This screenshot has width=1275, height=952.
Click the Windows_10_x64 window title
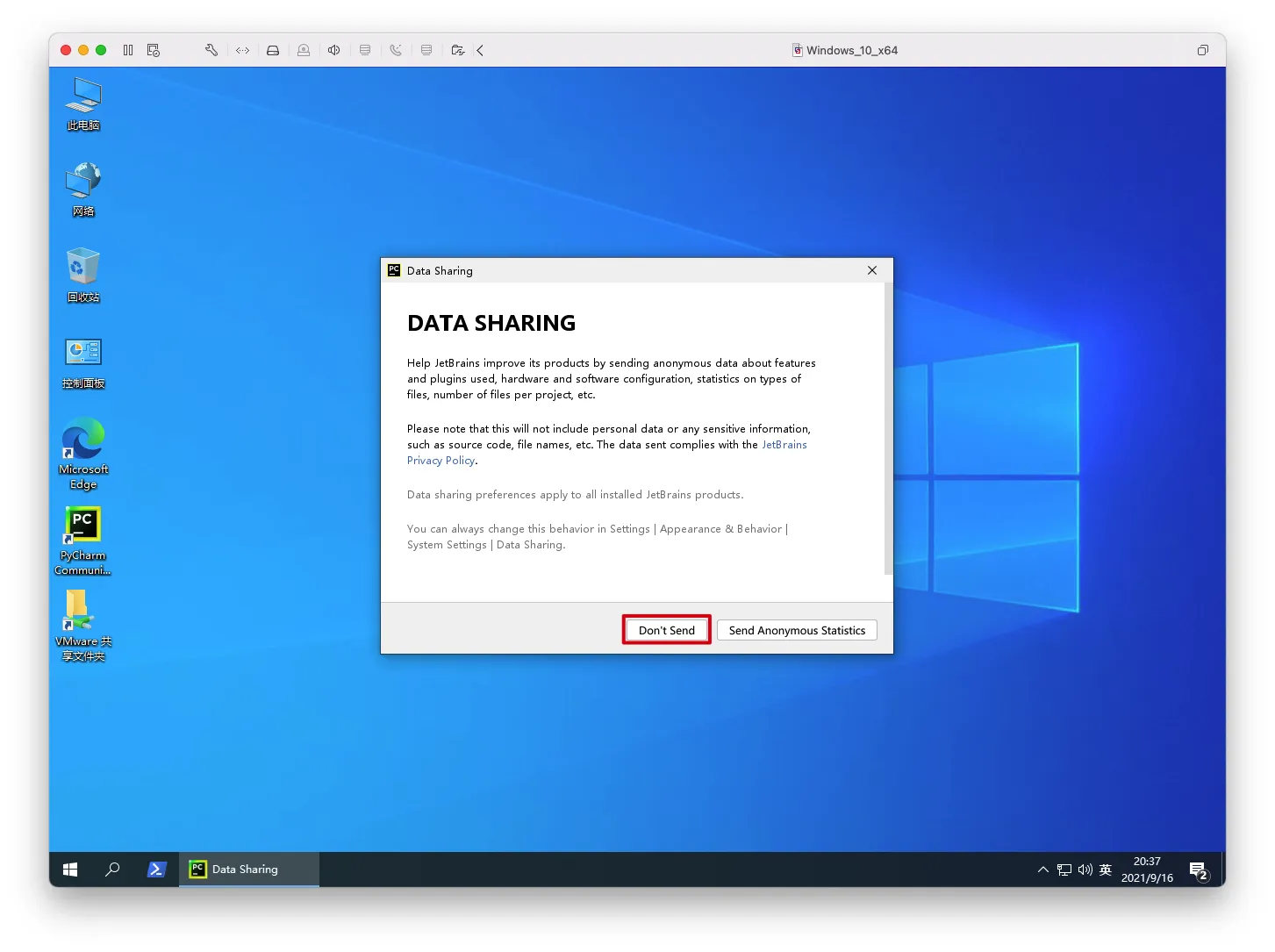[852, 50]
